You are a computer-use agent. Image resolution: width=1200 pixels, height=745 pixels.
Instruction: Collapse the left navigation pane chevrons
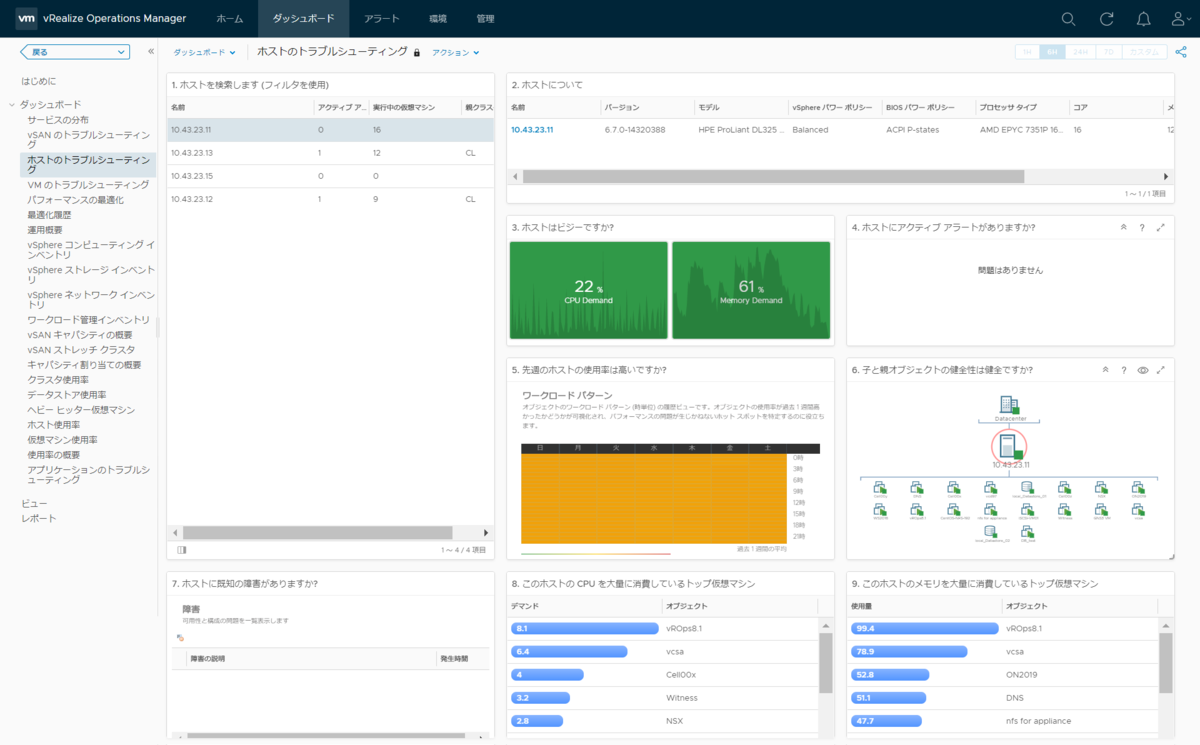tap(151, 51)
